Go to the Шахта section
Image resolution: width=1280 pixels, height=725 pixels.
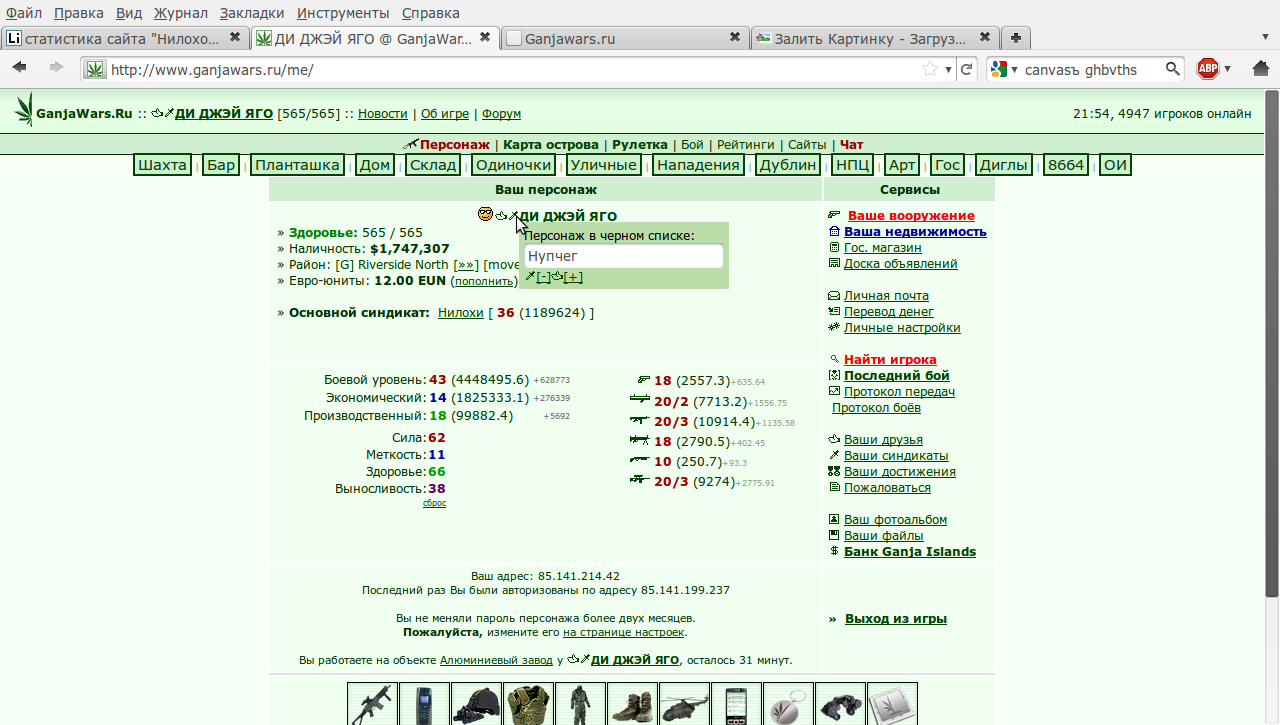point(162,165)
